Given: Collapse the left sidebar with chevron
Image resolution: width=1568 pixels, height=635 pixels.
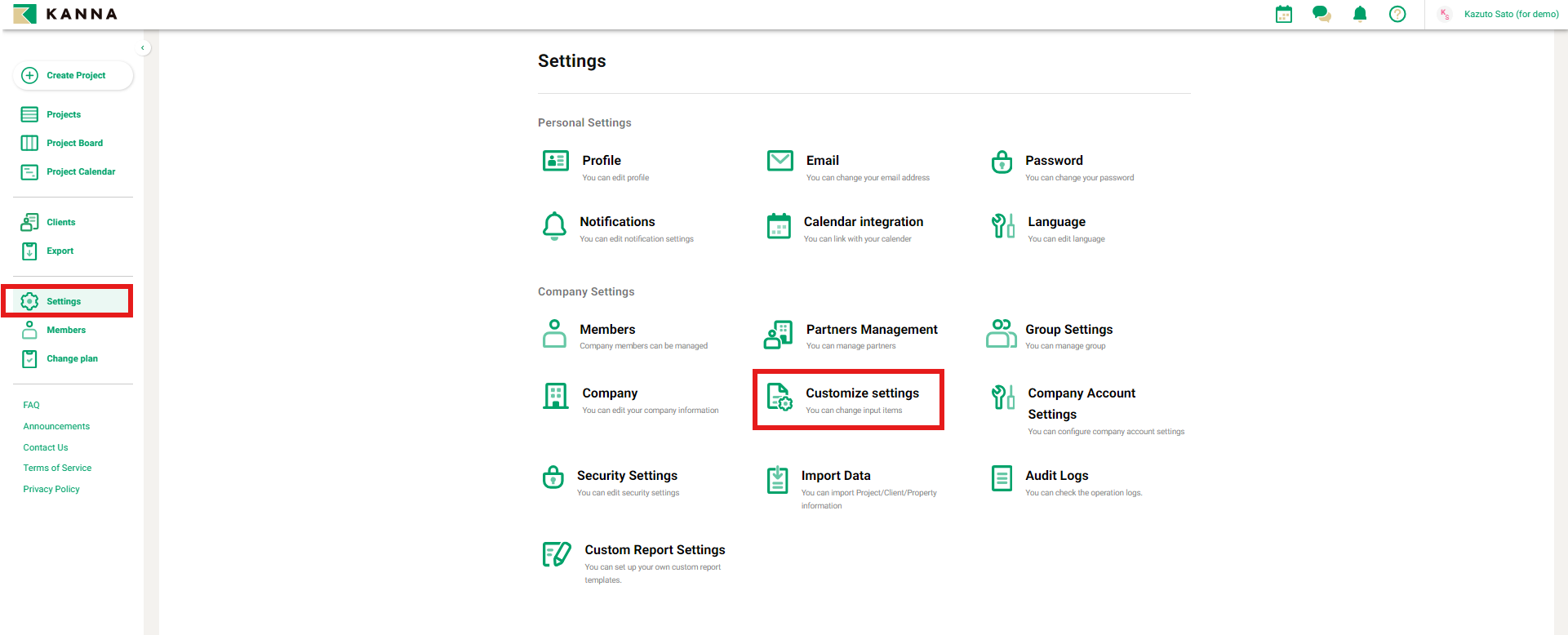Looking at the screenshot, I should 143,48.
